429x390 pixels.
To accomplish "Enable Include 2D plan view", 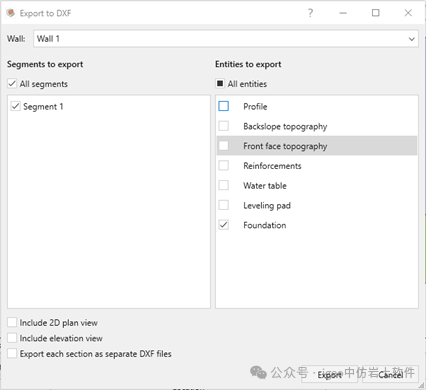I will (x=12, y=322).
